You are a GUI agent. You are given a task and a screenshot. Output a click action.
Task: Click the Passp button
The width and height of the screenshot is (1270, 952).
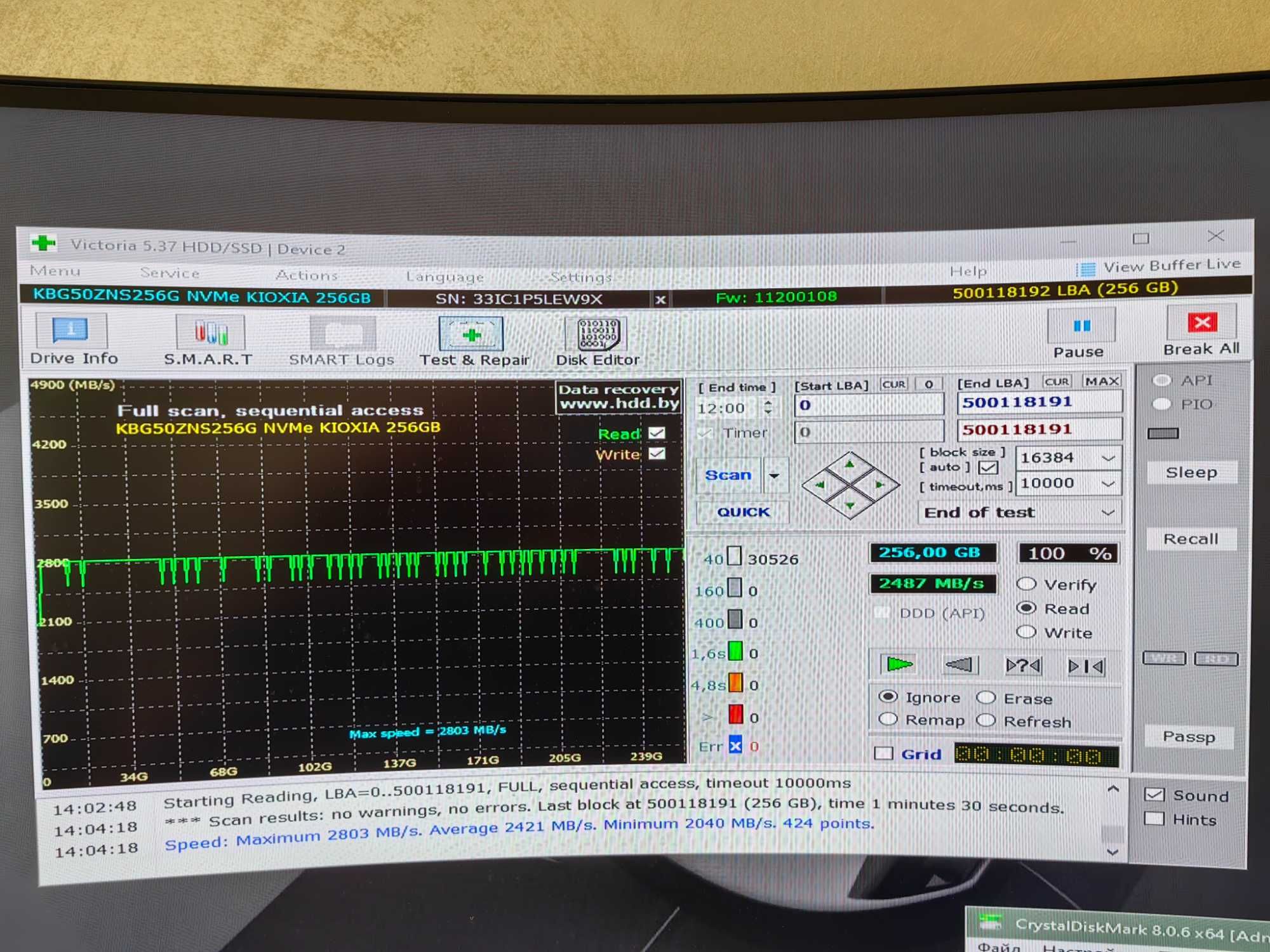pos(1189,737)
